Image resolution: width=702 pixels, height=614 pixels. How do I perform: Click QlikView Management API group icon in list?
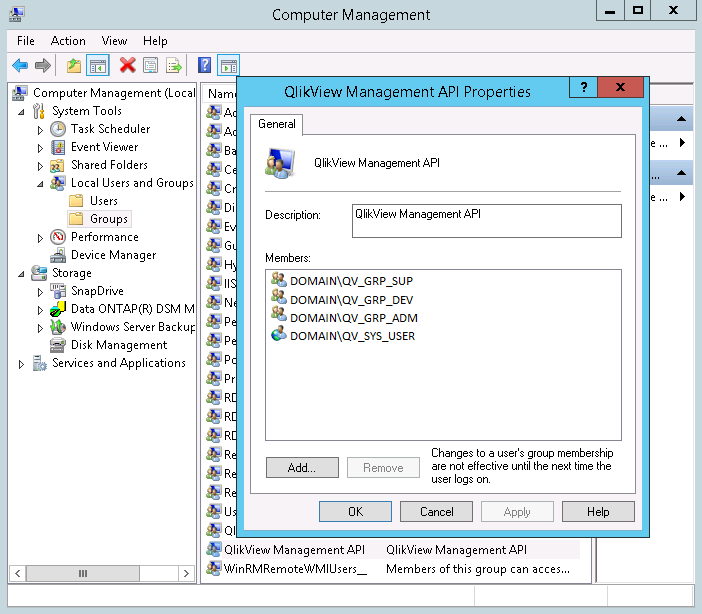pyautogui.click(x=214, y=549)
